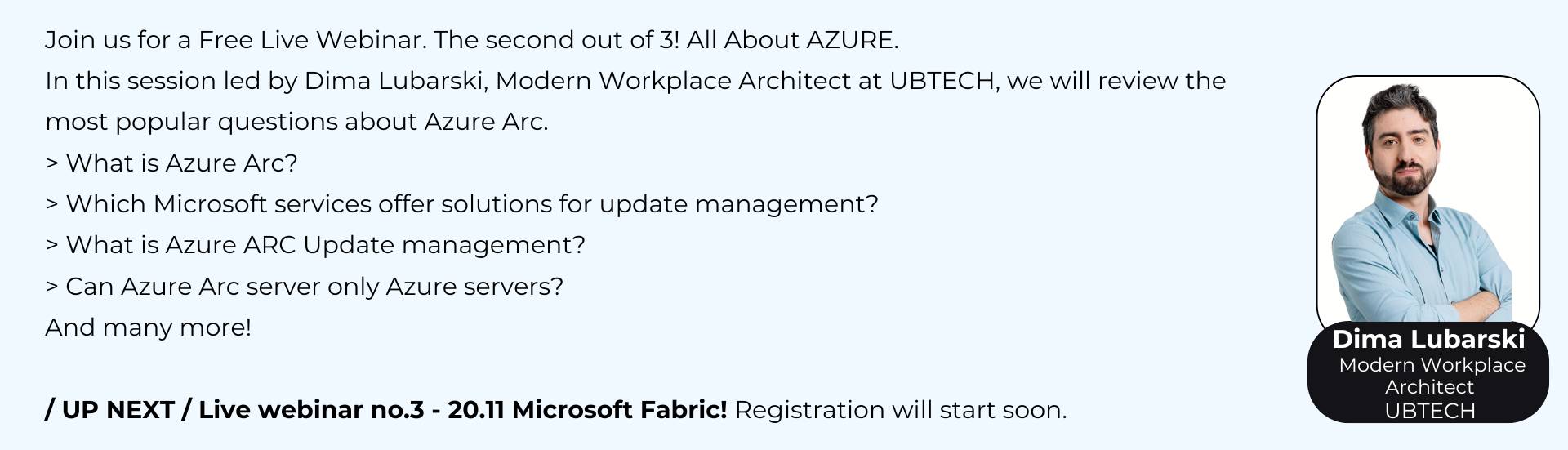Click the bold 'Microsoft Fabric!' text
This screenshot has width=1568, height=450.
619,410
